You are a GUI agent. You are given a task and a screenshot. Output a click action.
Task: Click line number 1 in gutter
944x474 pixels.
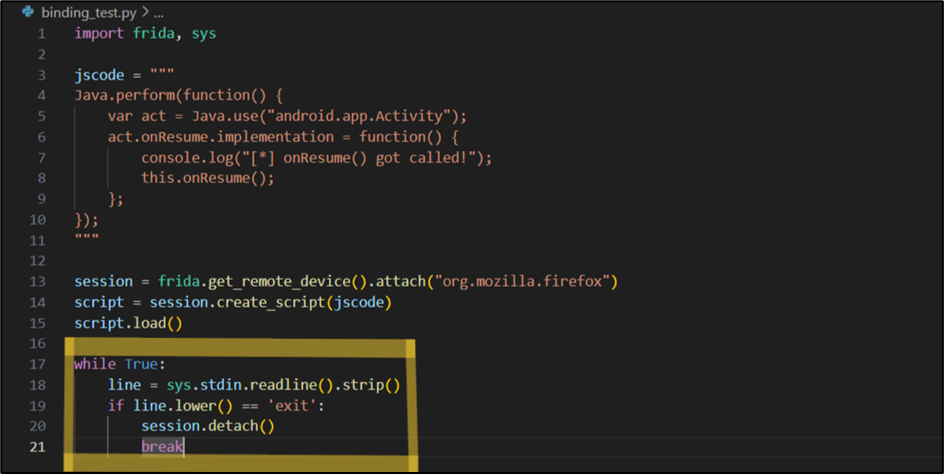42,34
